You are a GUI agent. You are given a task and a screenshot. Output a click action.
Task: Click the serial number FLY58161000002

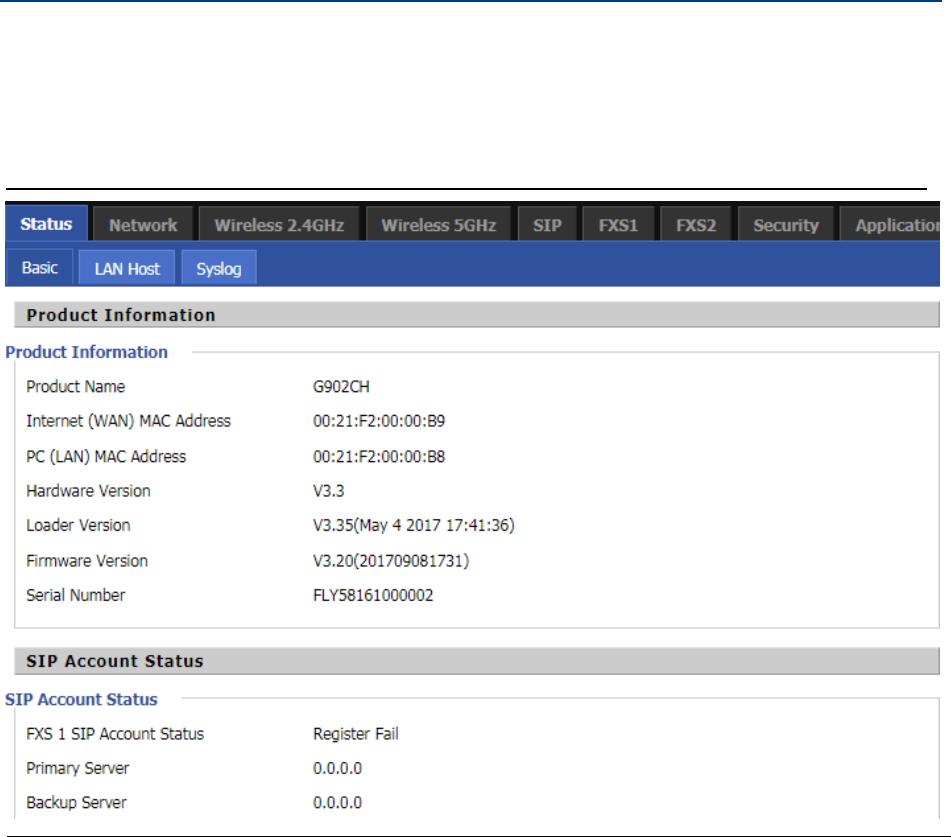(x=373, y=595)
